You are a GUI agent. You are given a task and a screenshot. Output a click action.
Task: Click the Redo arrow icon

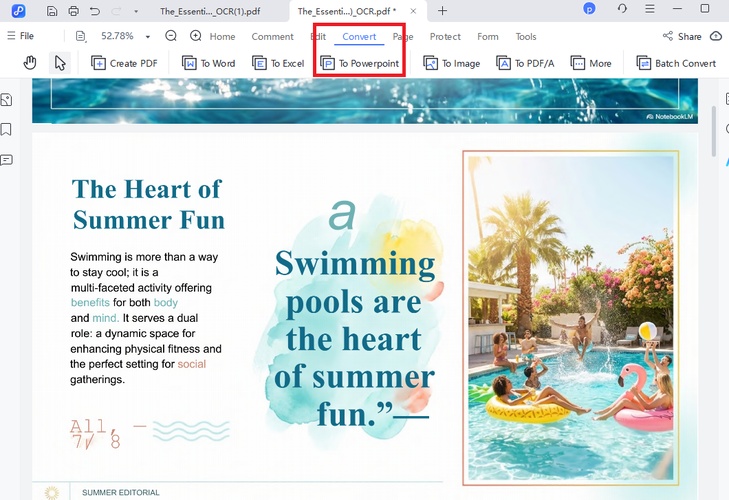[116, 11]
